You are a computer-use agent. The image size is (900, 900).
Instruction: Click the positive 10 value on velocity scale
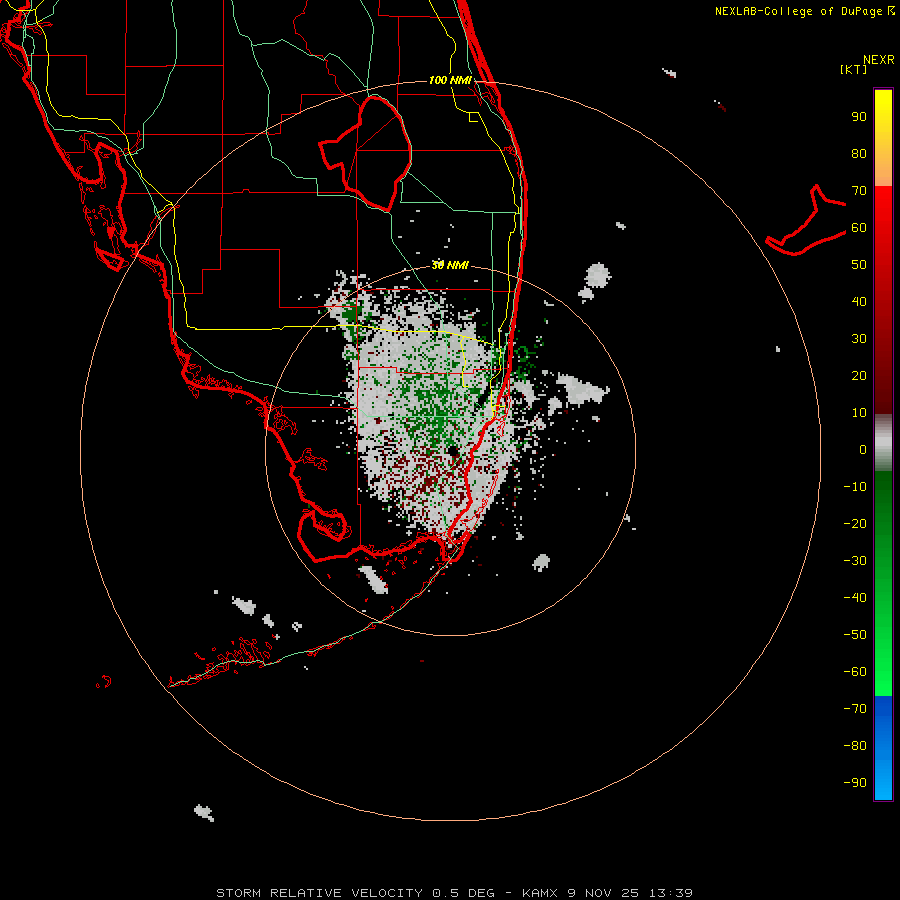pyautogui.click(x=859, y=413)
